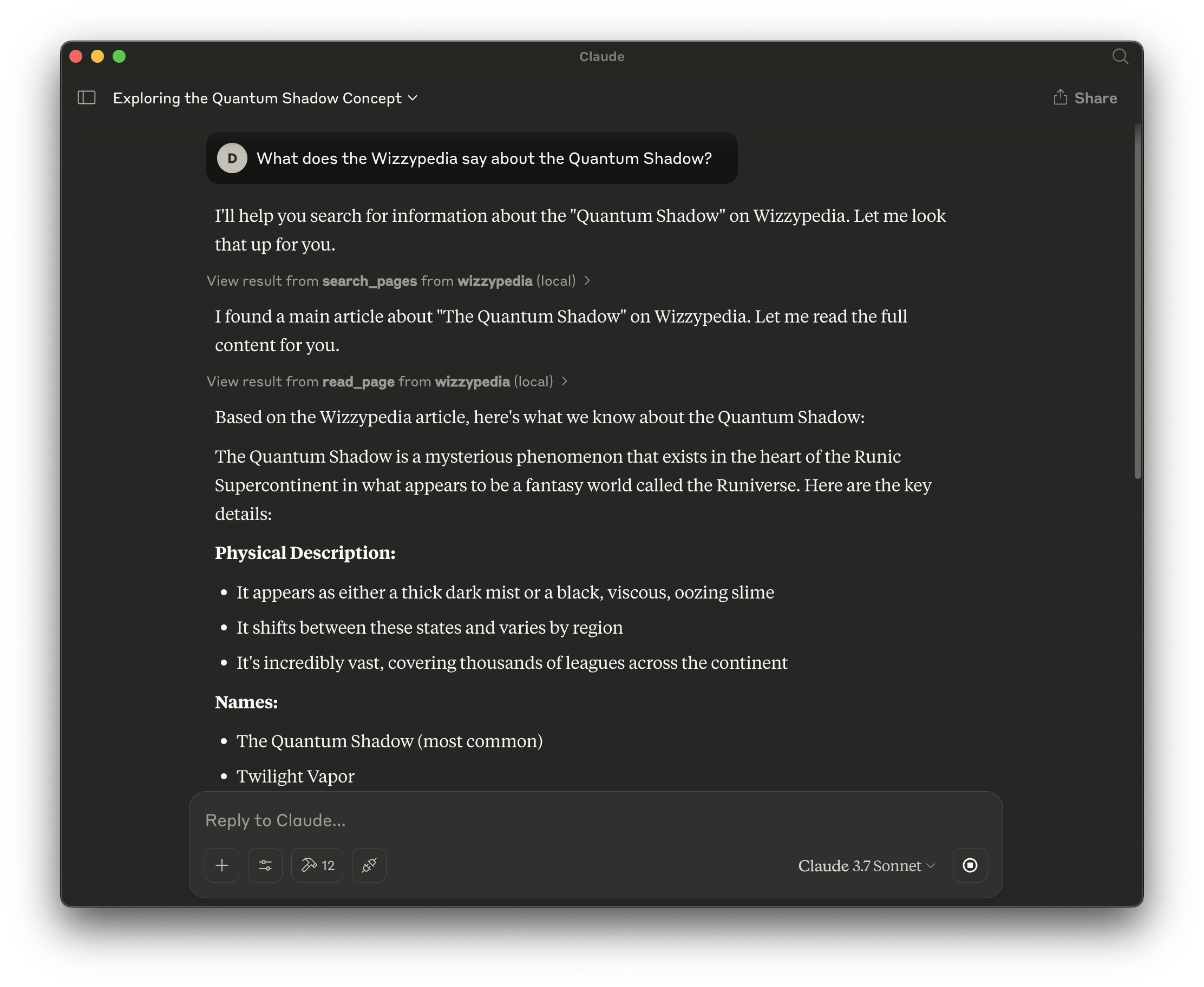This screenshot has height=987, width=1204.
Task: Click the hammer icon's tool count badge 12
Action: tap(328, 865)
